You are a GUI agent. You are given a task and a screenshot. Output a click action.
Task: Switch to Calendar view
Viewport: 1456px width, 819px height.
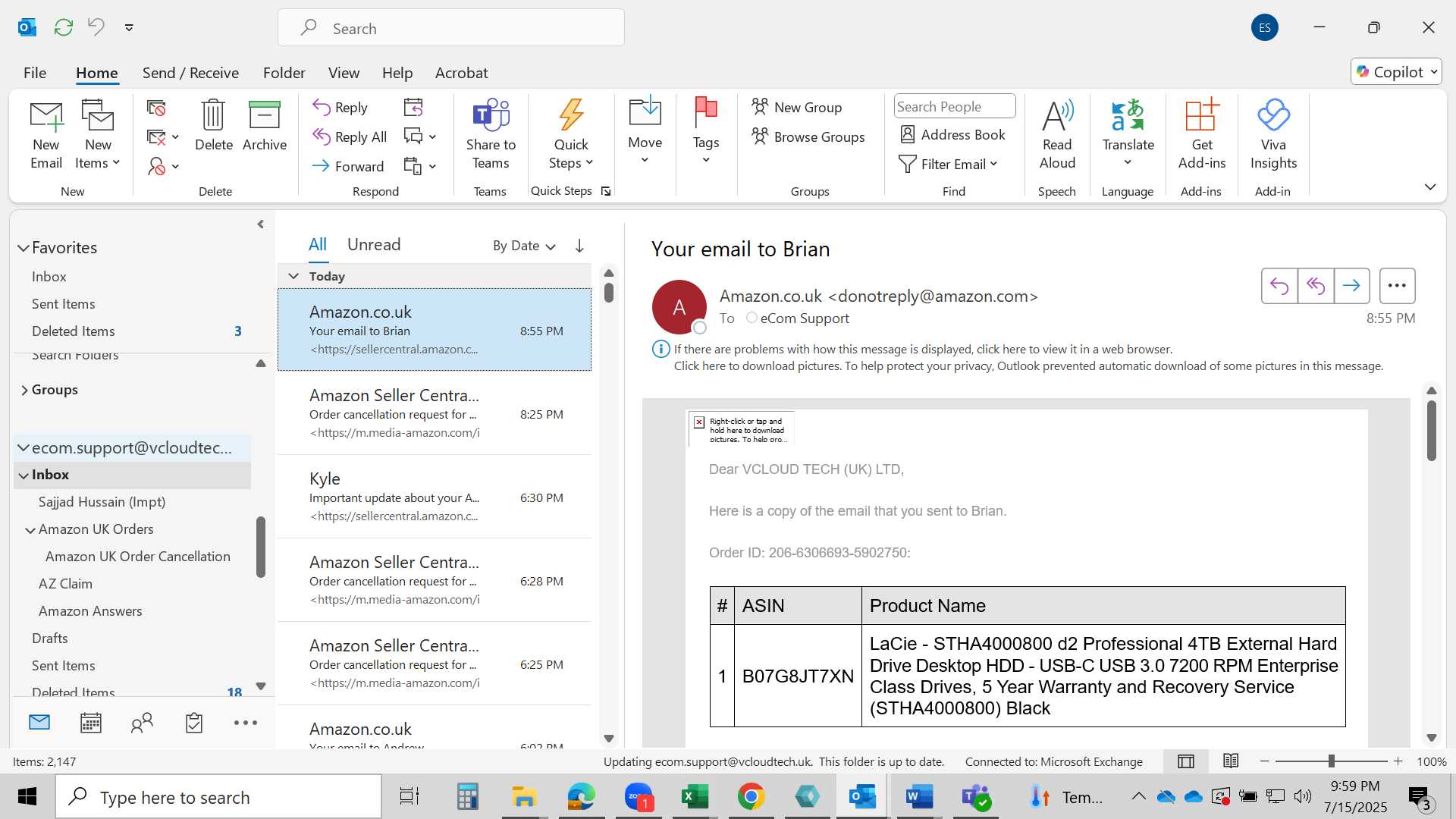(x=91, y=723)
